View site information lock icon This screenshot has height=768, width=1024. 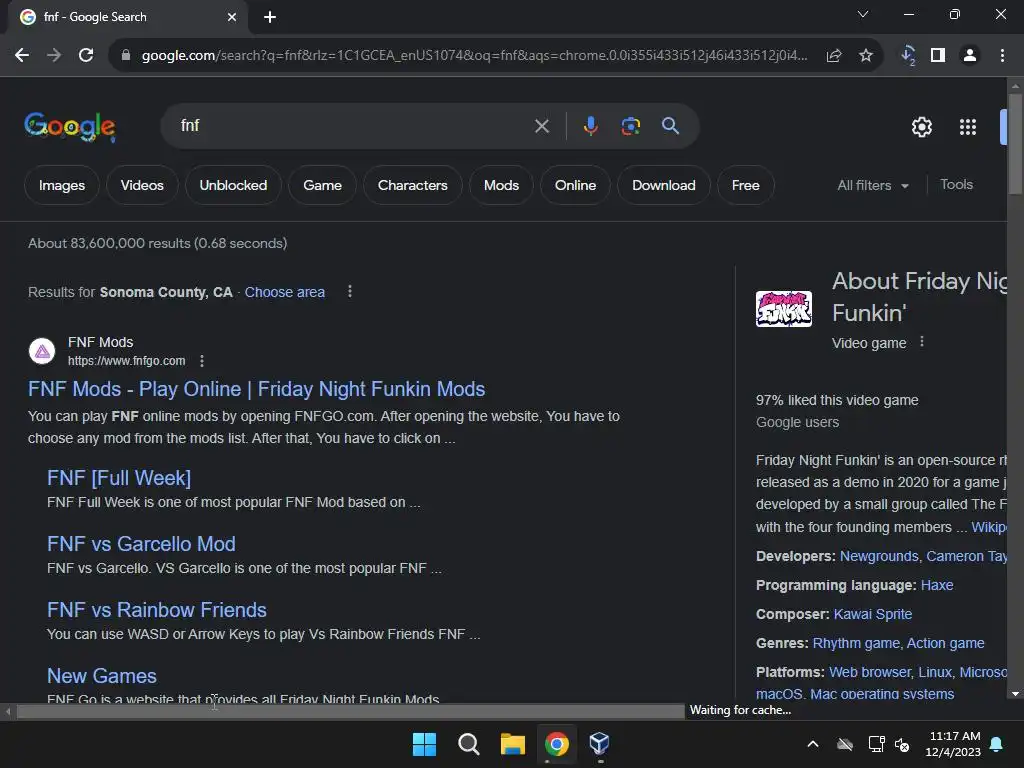[x=125, y=56]
